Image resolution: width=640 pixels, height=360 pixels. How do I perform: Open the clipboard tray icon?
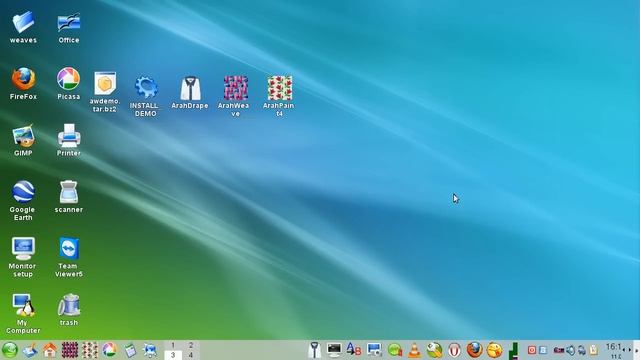click(593, 350)
